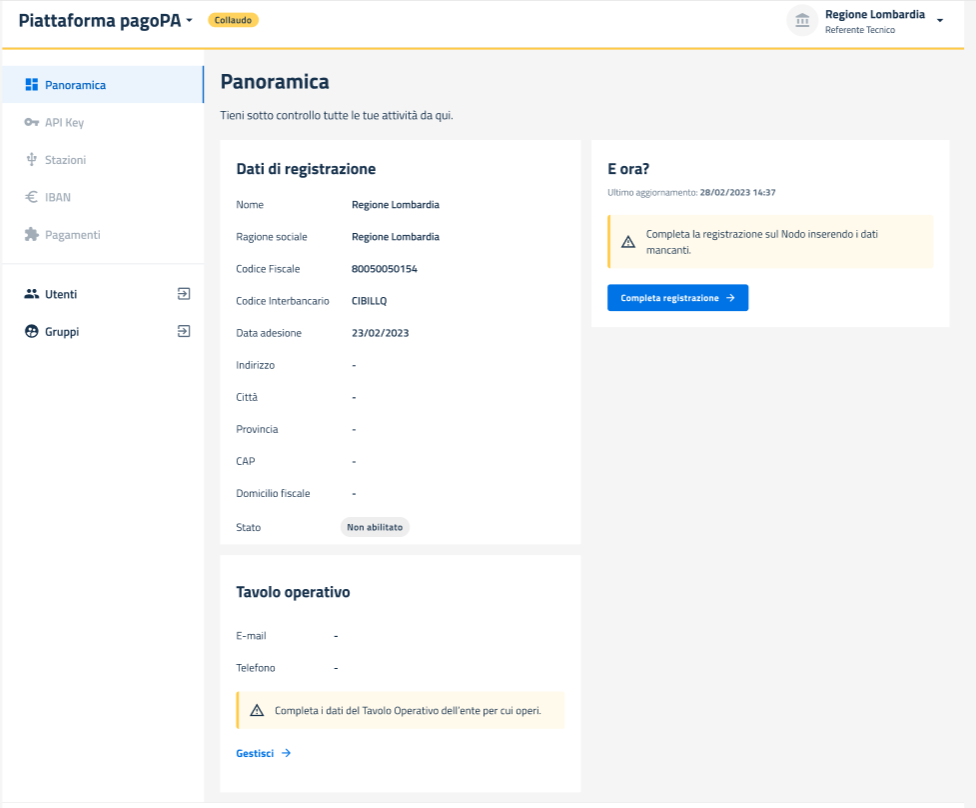The width and height of the screenshot is (976, 808).
Task: Click the institution avatar icon for Regione Lombardia
Action: [802, 21]
